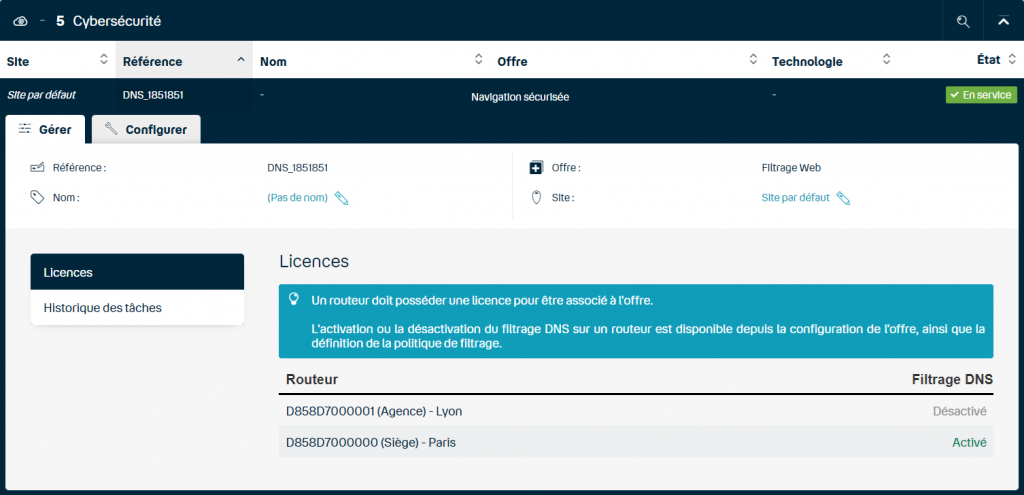Click the lightbulb info icon in Licences
Image resolution: width=1024 pixels, height=495 pixels.
(x=294, y=299)
